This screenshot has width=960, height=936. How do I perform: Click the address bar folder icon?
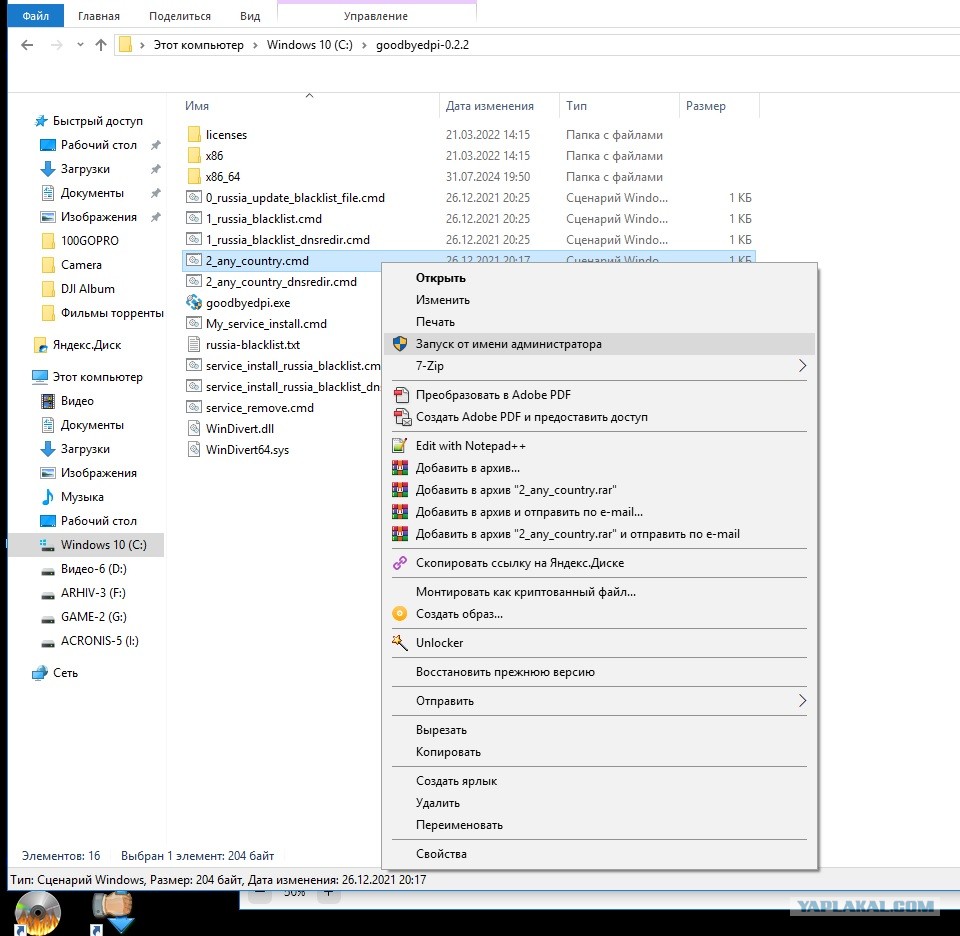[x=126, y=45]
